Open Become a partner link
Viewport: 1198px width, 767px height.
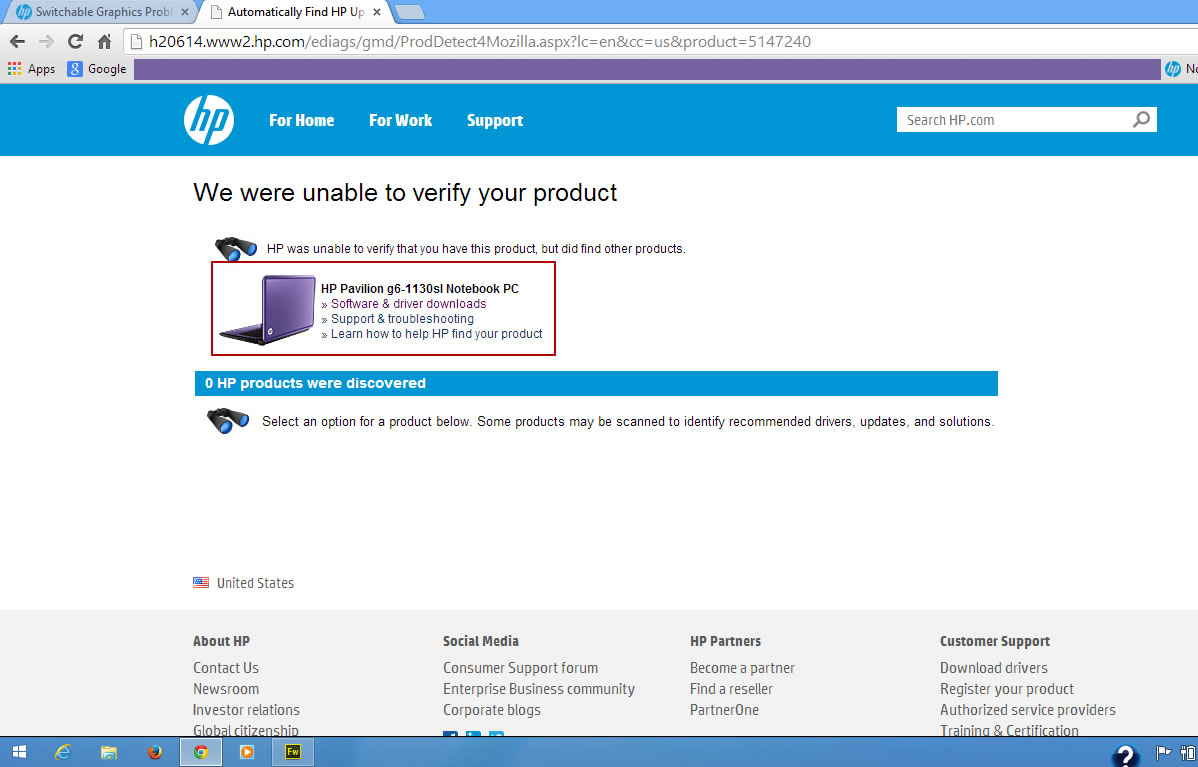point(742,668)
